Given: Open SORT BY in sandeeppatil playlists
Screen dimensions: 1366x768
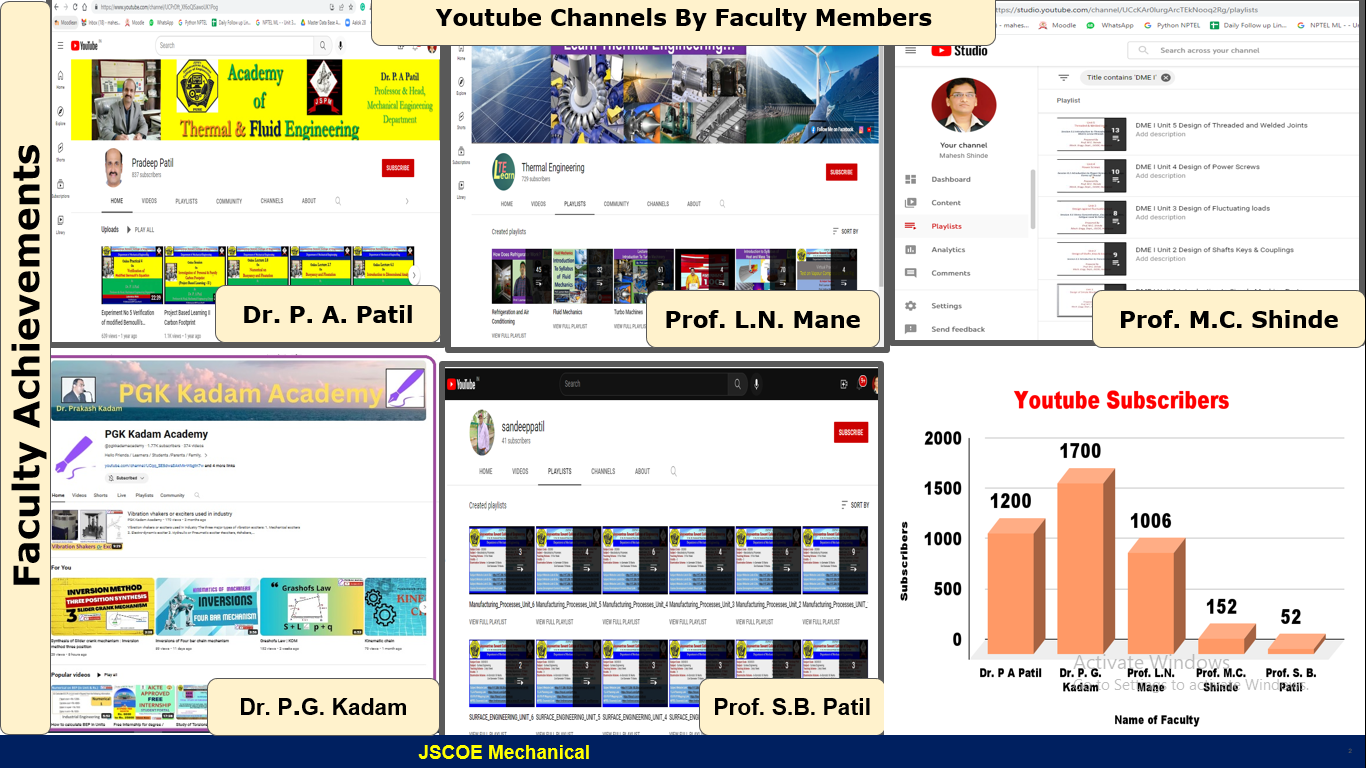Looking at the screenshot, I should point(855,505).
